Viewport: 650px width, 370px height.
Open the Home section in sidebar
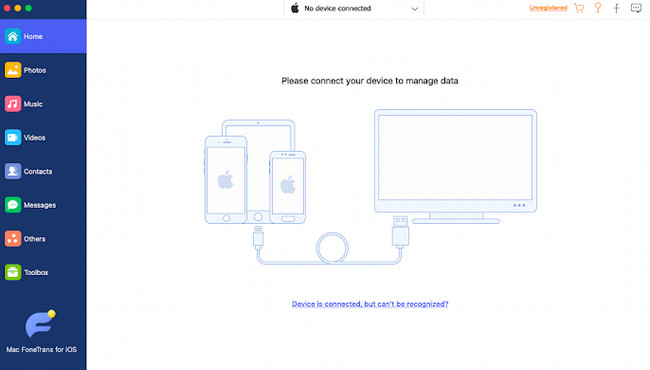[x=43, y=36]
